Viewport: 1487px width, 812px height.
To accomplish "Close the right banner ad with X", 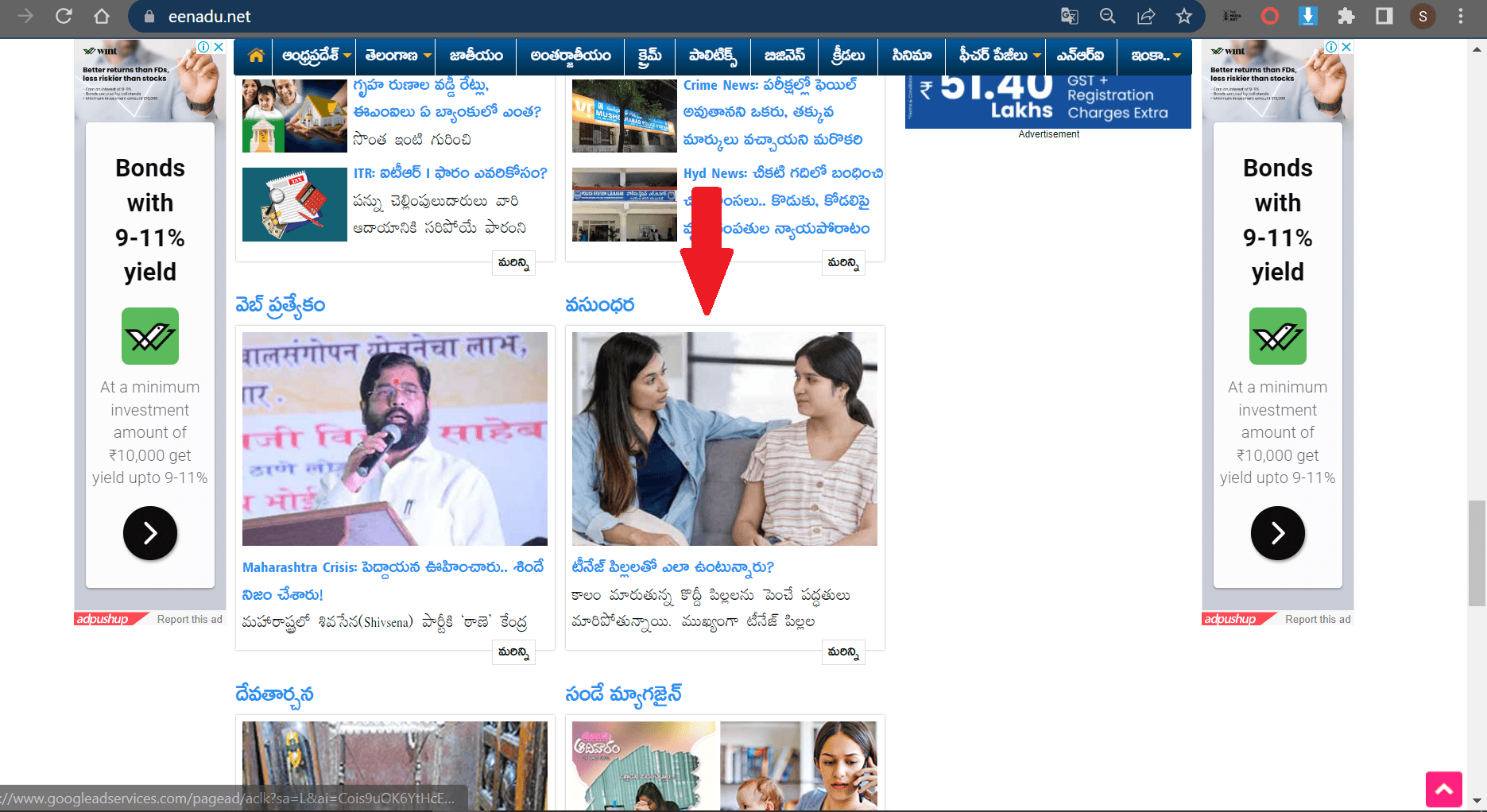I will tap(1346, 47).
